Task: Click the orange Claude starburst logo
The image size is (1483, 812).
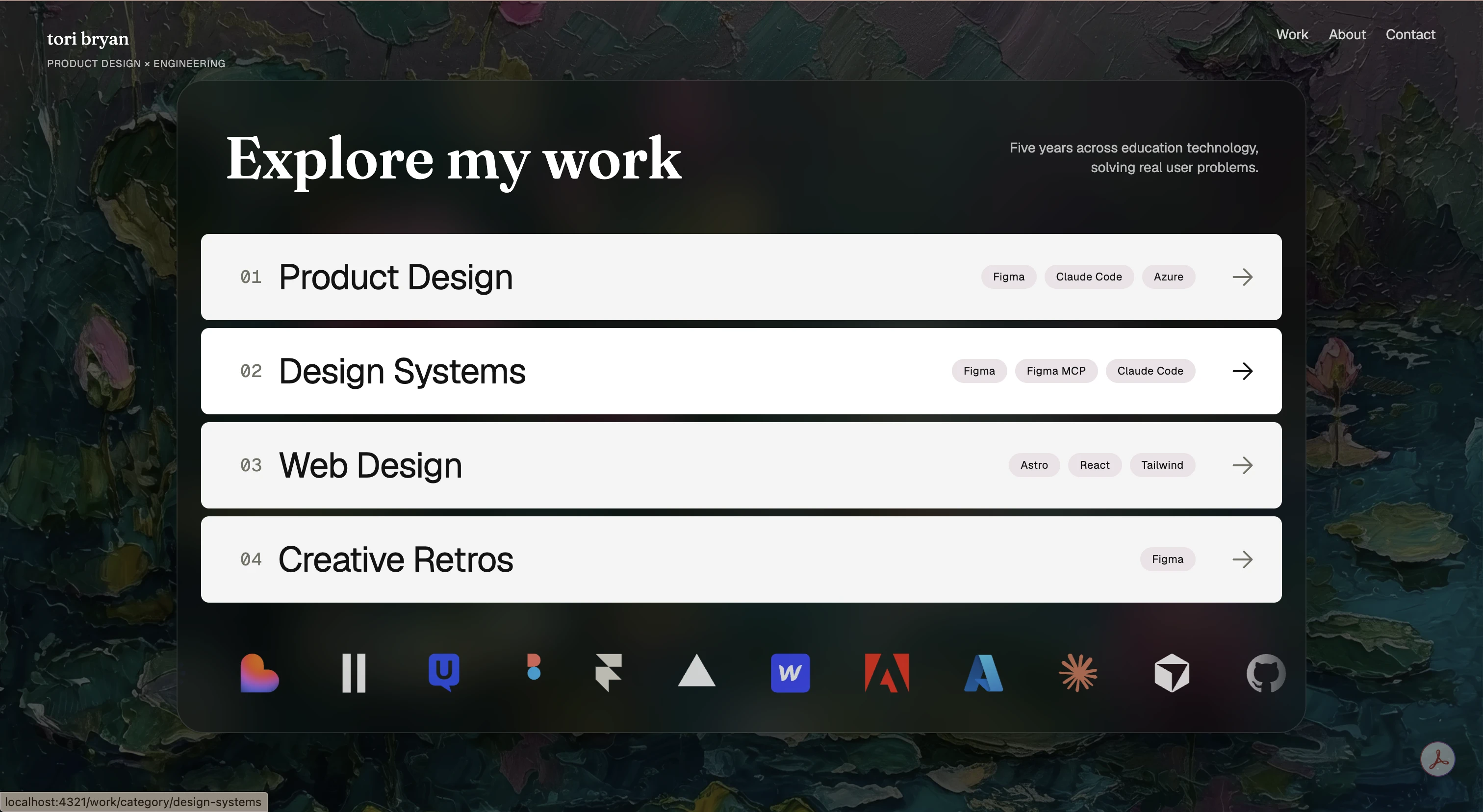Action: (x=1078, y=673)
